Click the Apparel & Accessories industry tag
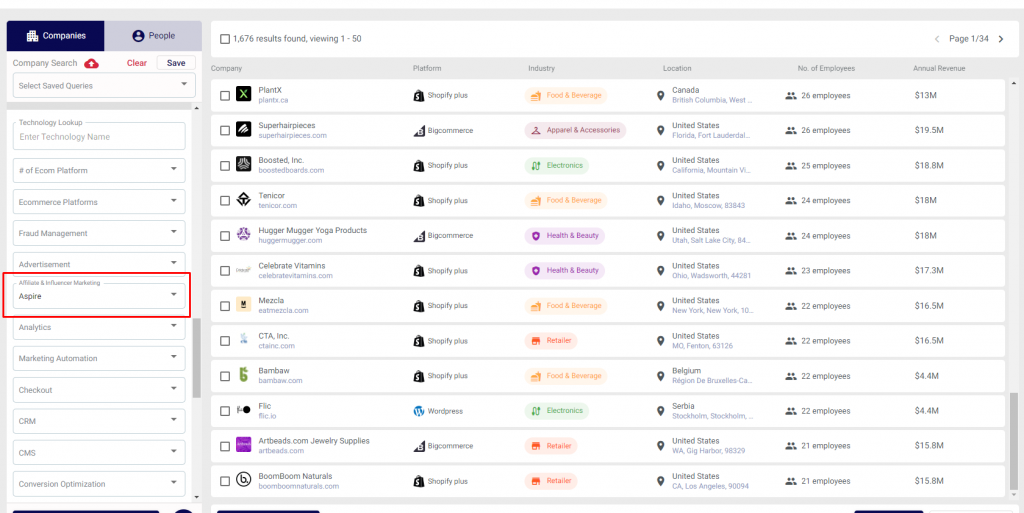 click(575, 131)
